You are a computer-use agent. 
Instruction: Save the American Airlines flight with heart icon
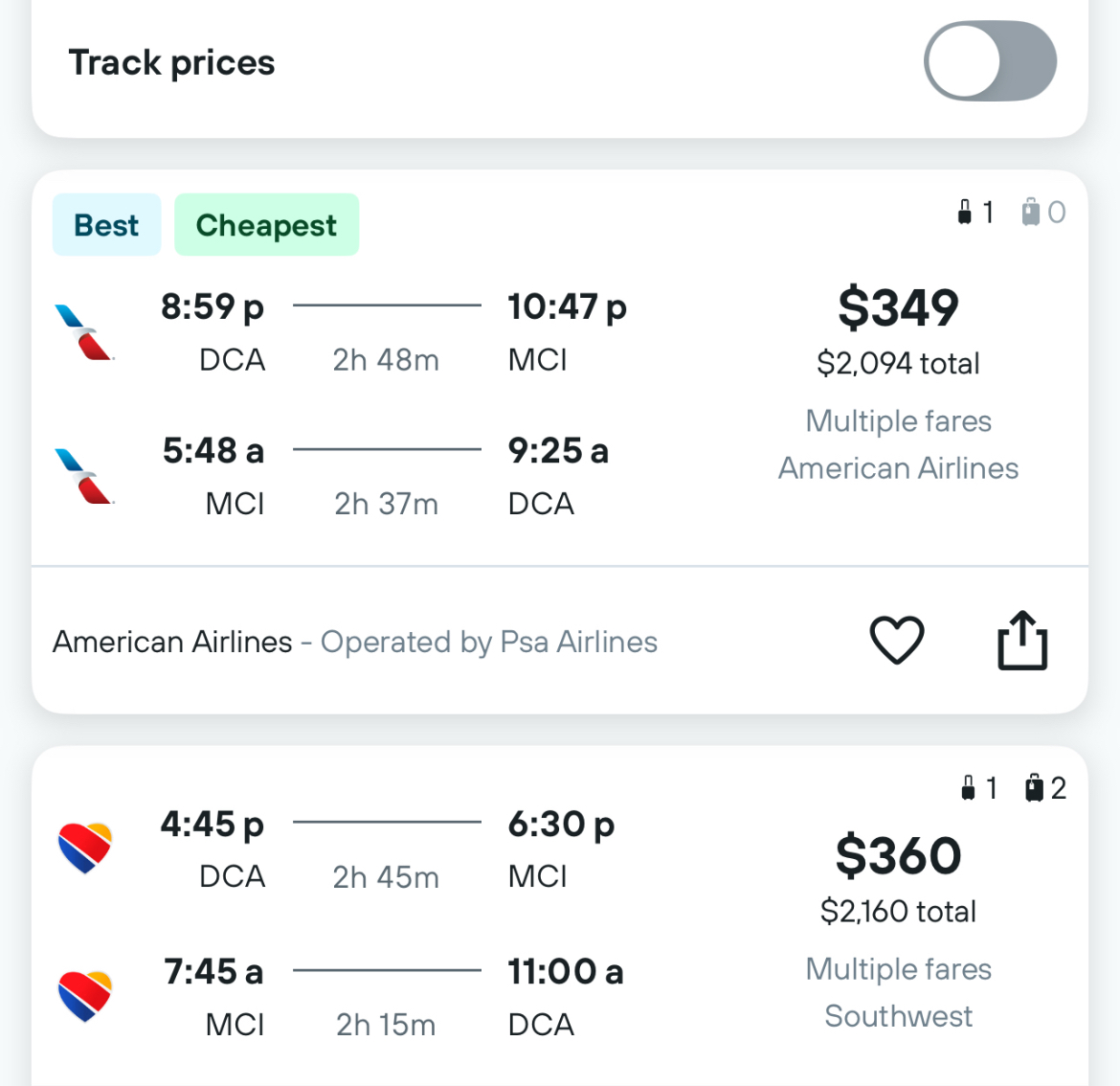896,640
